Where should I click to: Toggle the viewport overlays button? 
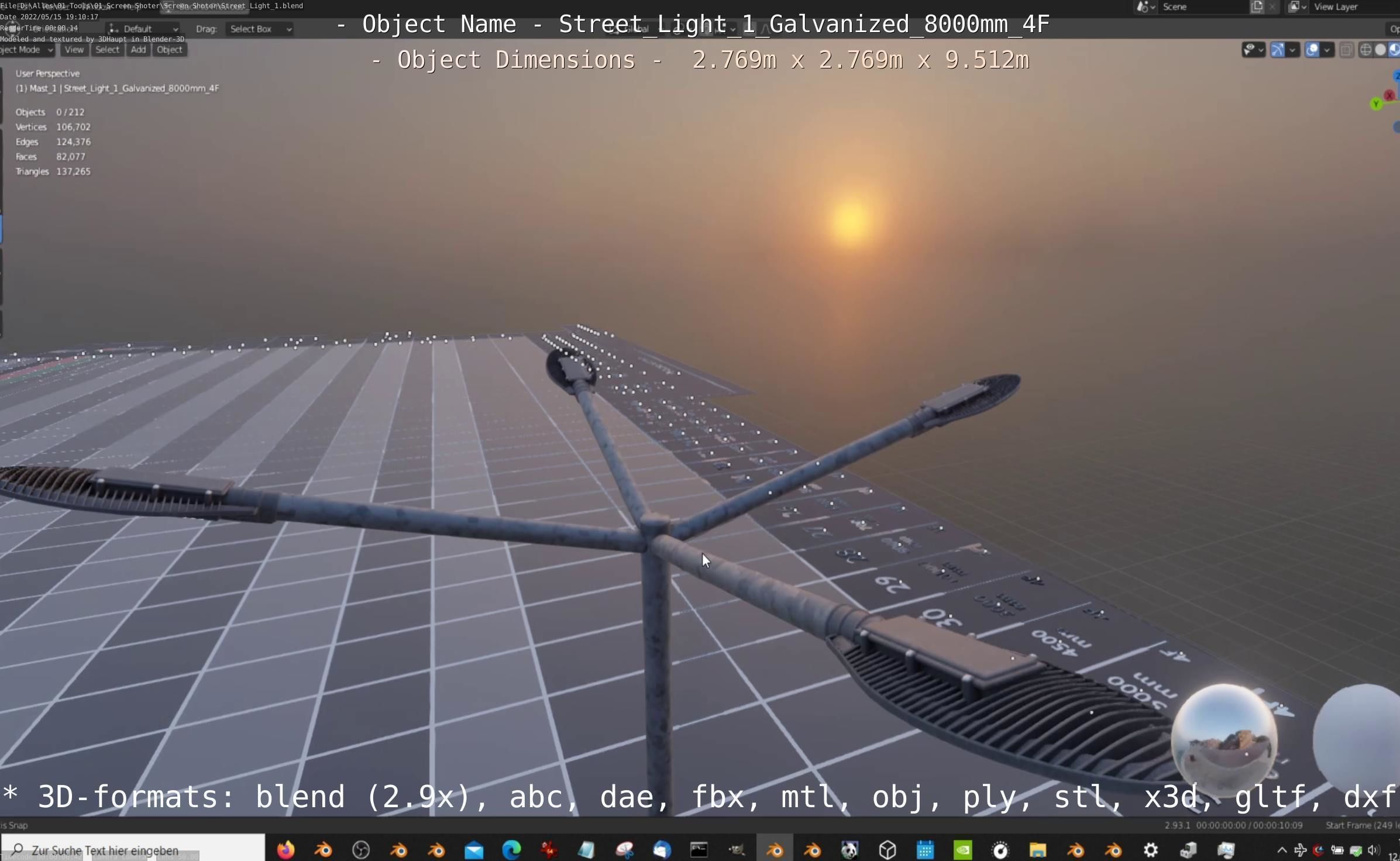tap(1312, 50)
